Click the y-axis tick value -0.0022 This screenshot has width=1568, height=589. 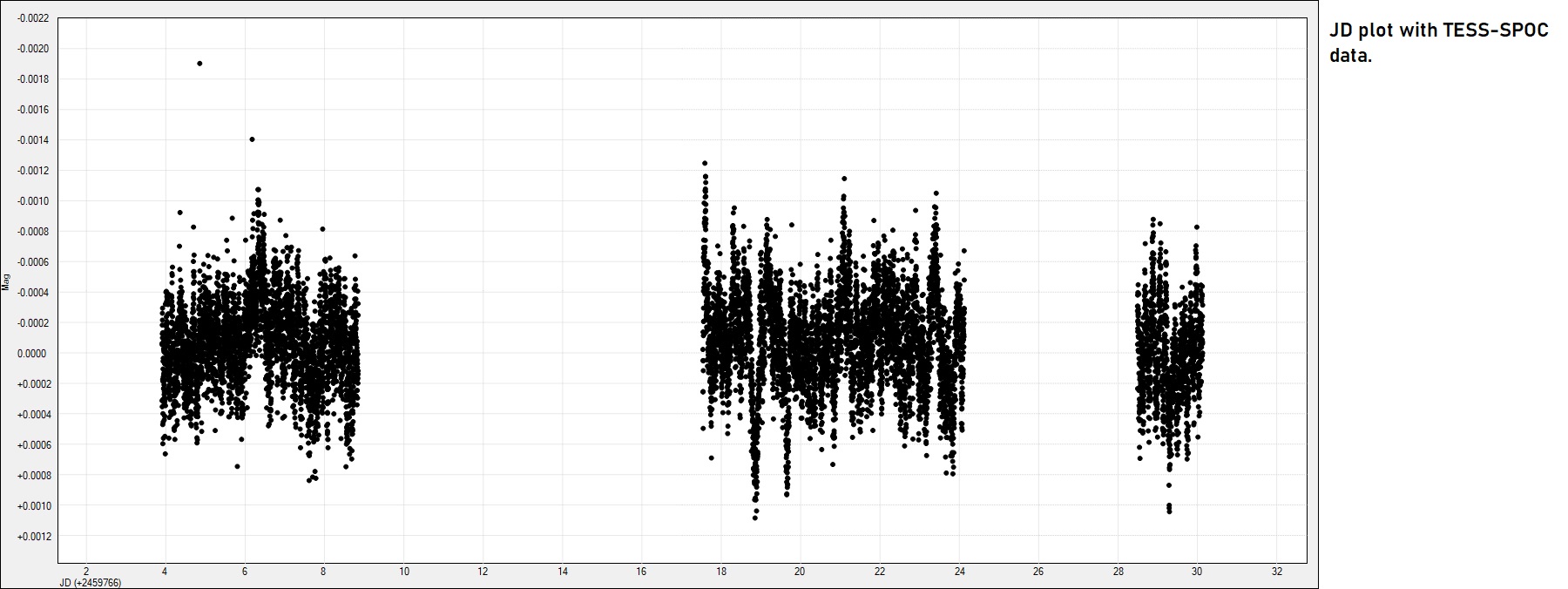(33, 18)
